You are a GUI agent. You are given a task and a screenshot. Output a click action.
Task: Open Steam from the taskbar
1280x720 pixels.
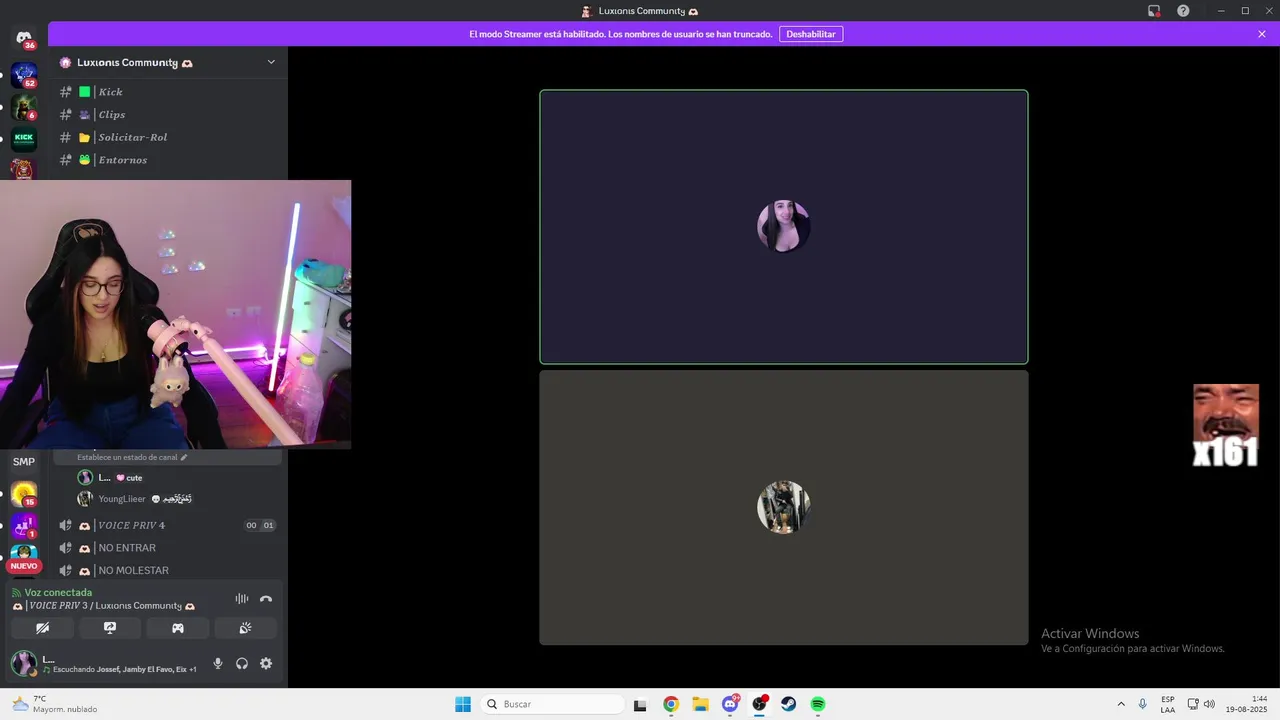(789, 704)
